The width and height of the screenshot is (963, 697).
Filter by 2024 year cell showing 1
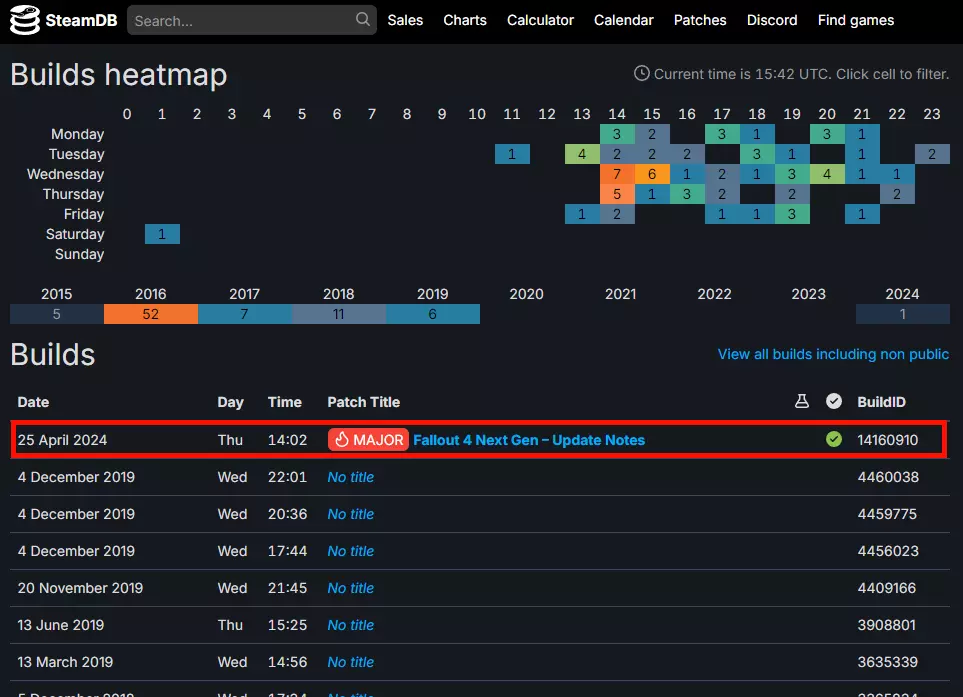click(x=902, y=314)
